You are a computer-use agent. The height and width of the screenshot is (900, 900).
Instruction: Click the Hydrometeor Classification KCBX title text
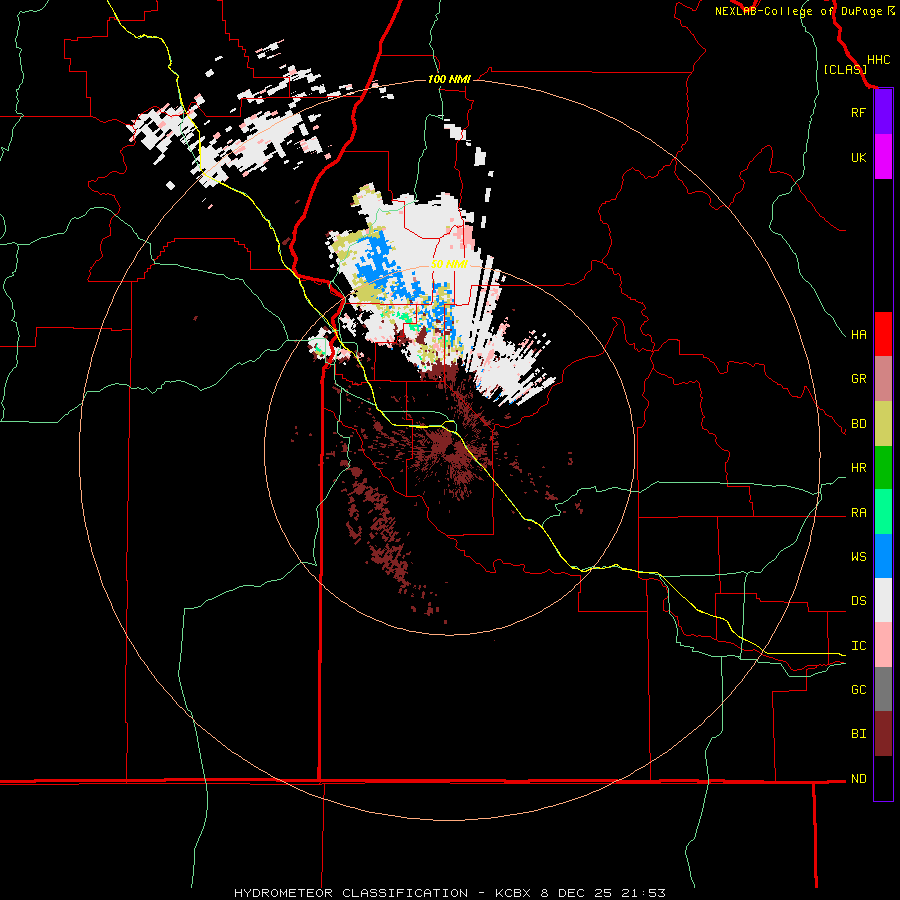[450, 893]
